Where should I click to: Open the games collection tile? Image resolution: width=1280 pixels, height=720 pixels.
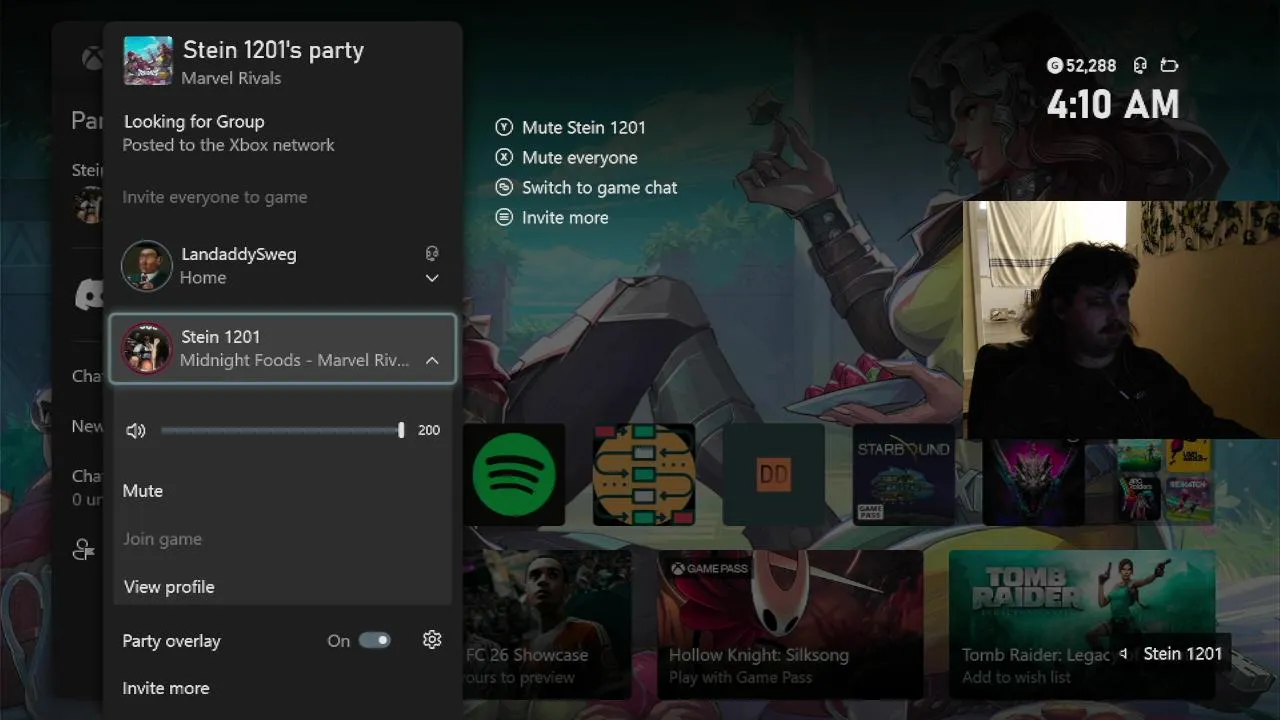(x=1164, y=482)
